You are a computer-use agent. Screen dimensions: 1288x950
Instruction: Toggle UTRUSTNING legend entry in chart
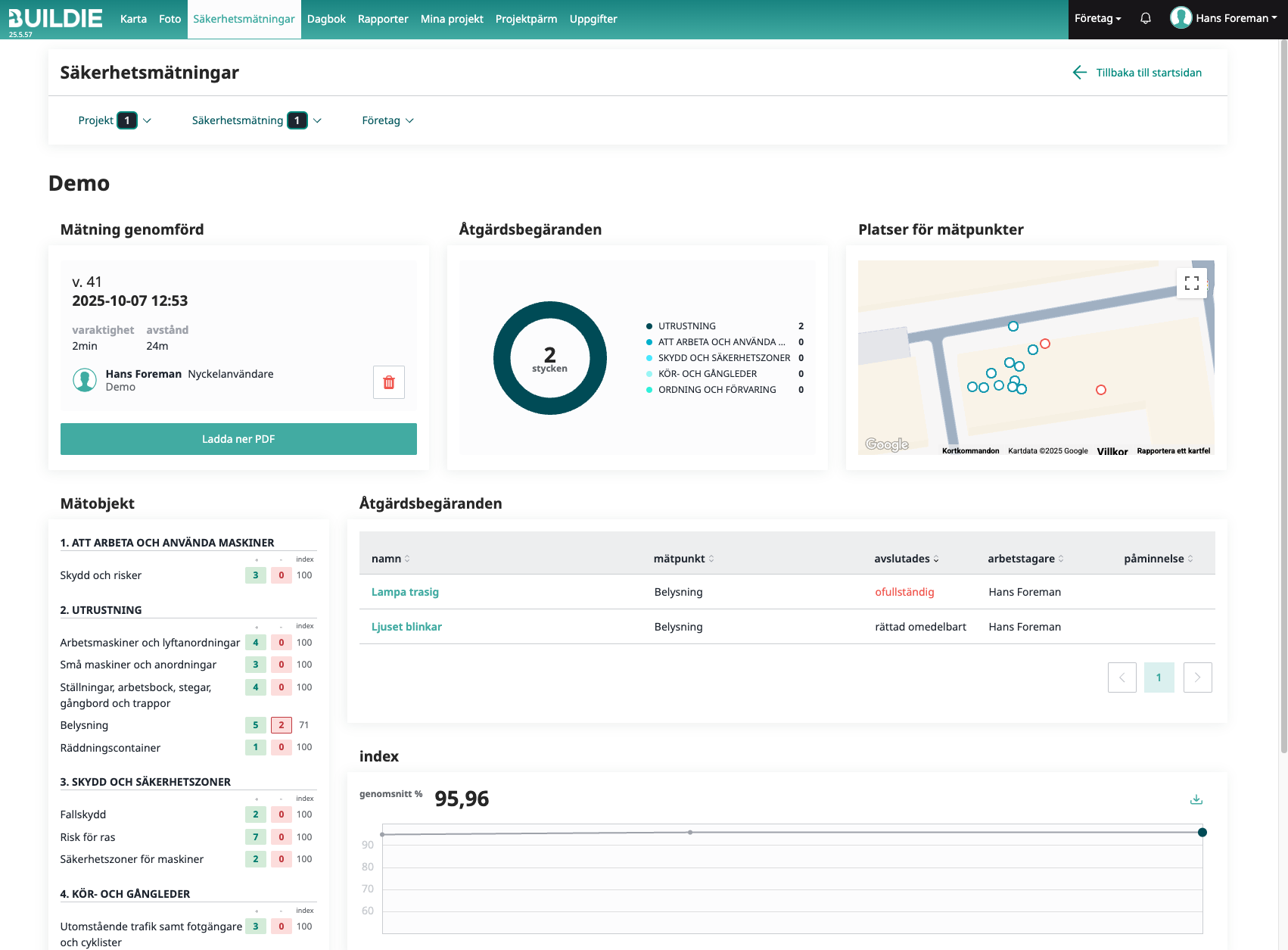pos(686,326)
